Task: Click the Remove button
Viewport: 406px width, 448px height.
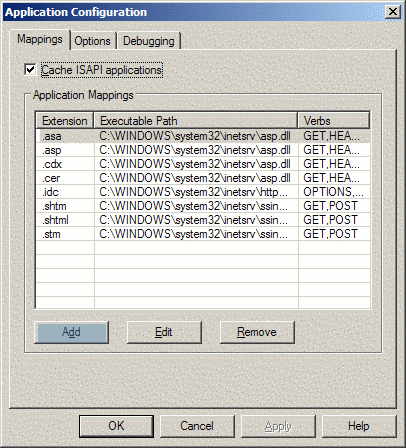Action: click(257, 332)
